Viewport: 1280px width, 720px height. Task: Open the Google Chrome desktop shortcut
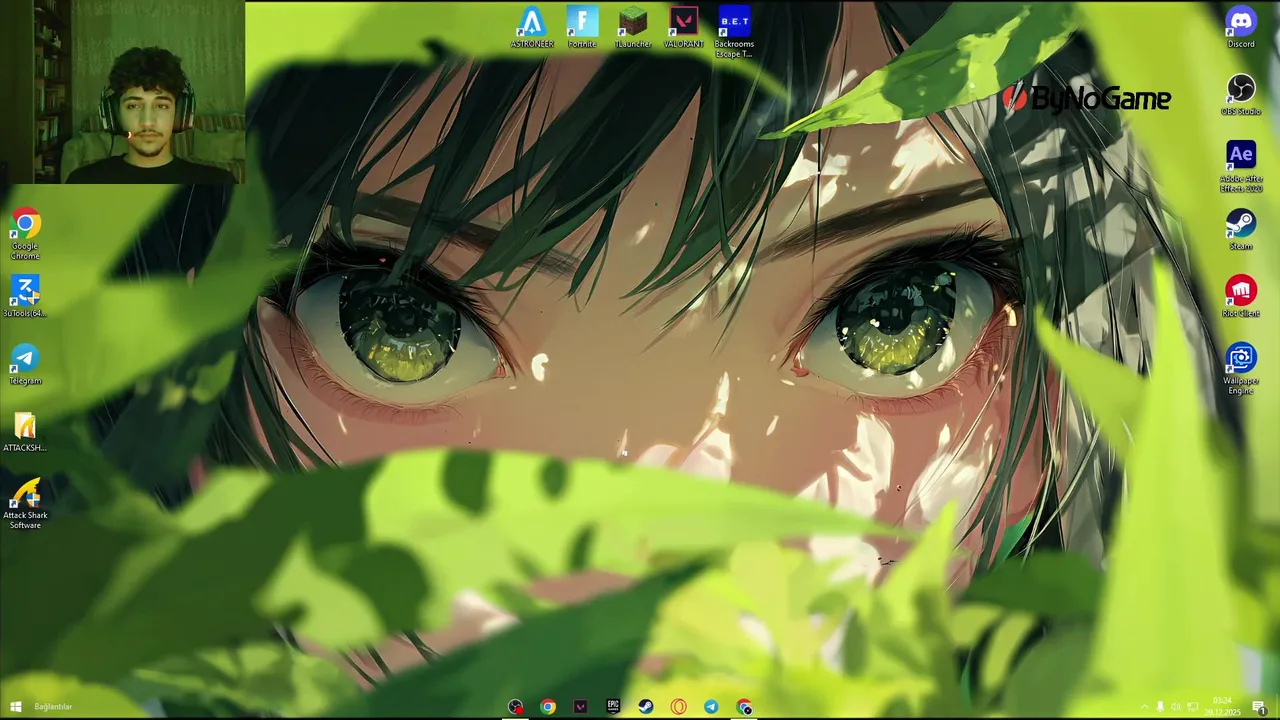tap(25, 235)
